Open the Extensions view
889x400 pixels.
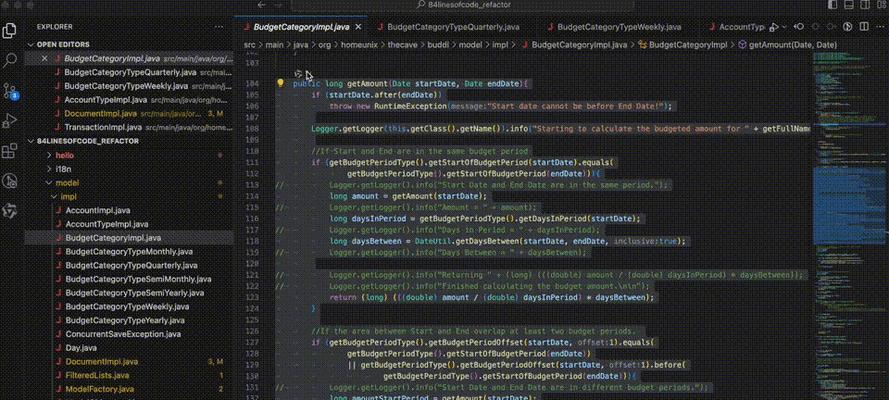coord(10,151)
